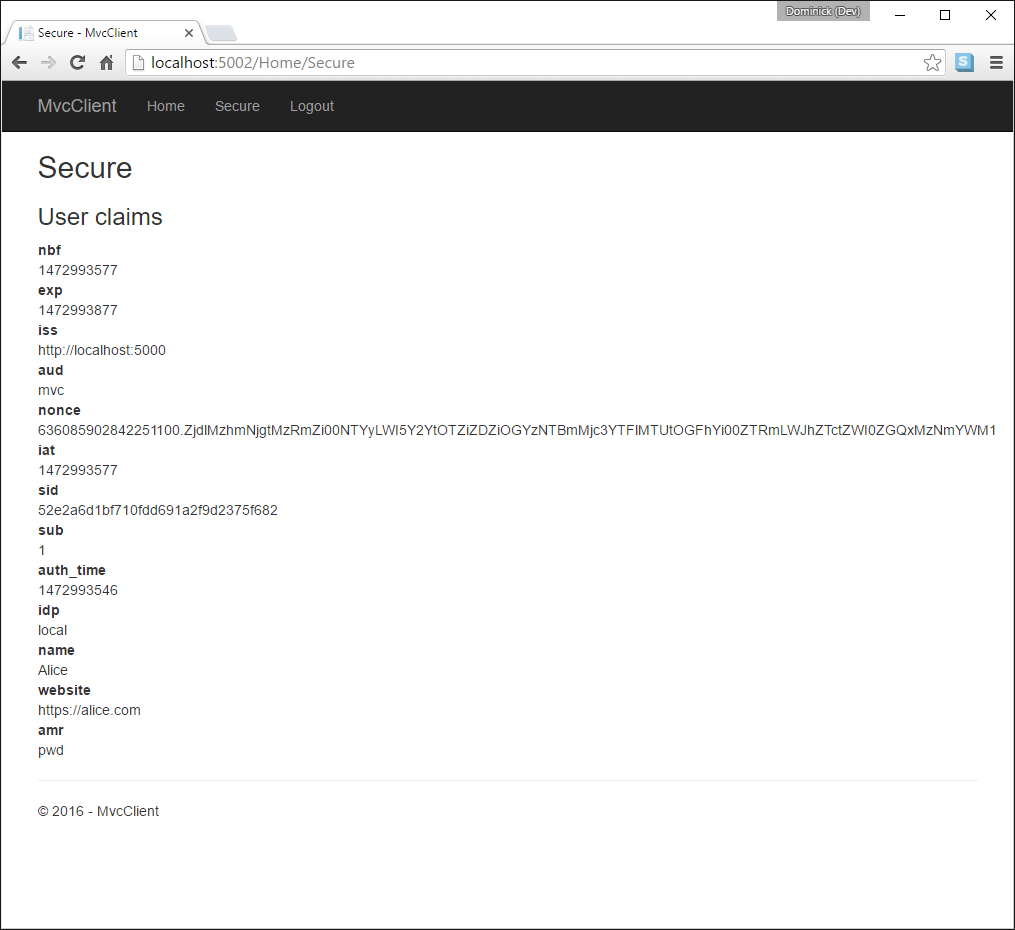Screen dimensions: 1015x930
Task: Click the page icon in address bar
Action: [138, 63]
